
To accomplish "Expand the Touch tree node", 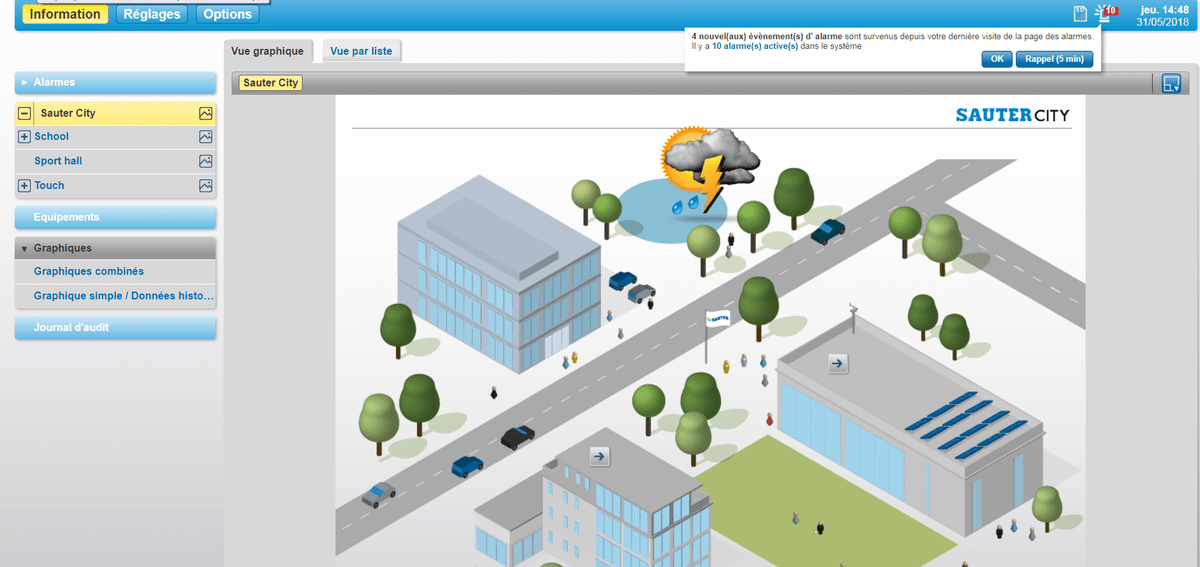I will click(24, 186).
